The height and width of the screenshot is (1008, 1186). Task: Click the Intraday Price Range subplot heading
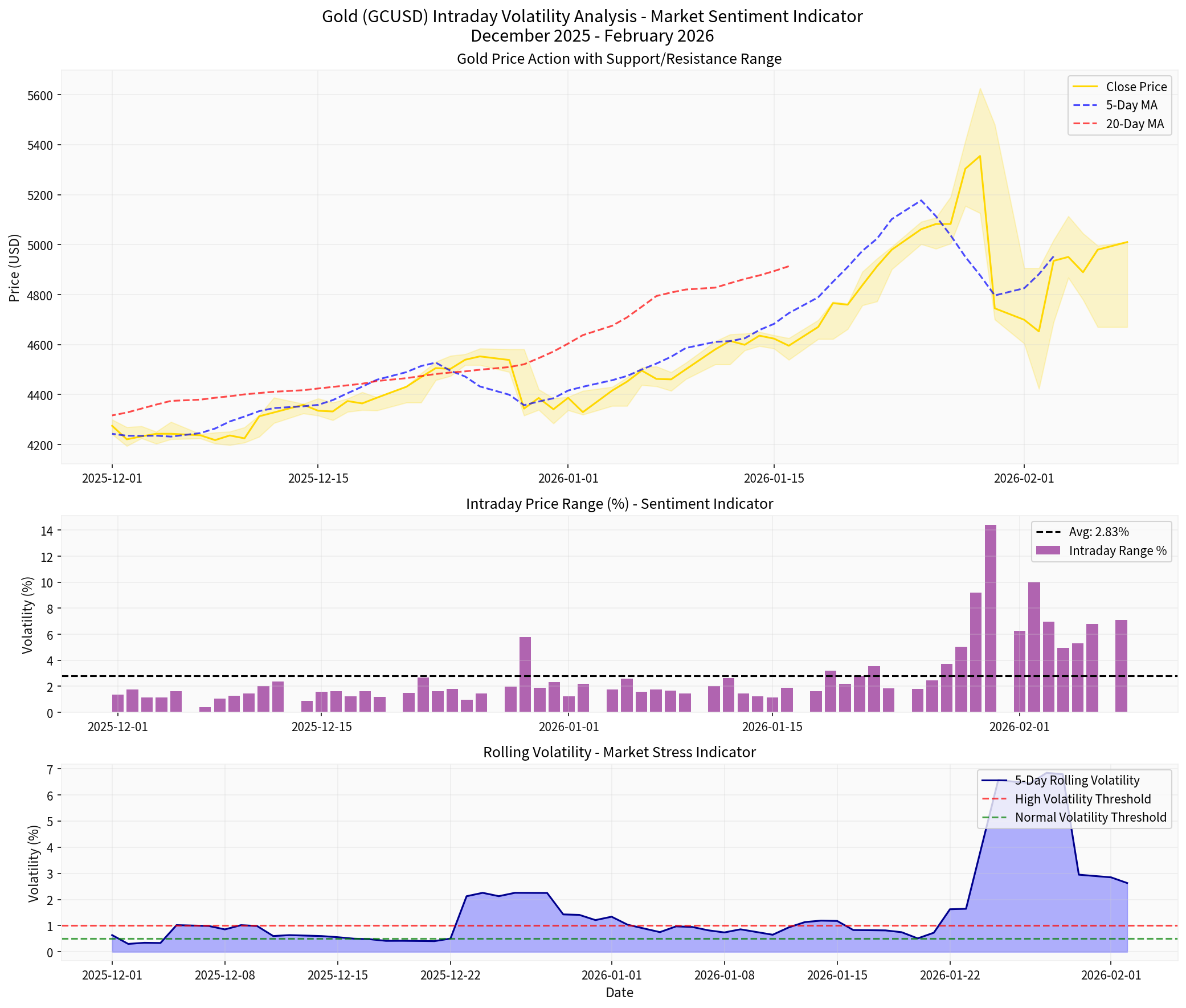[x=619, y=503]
